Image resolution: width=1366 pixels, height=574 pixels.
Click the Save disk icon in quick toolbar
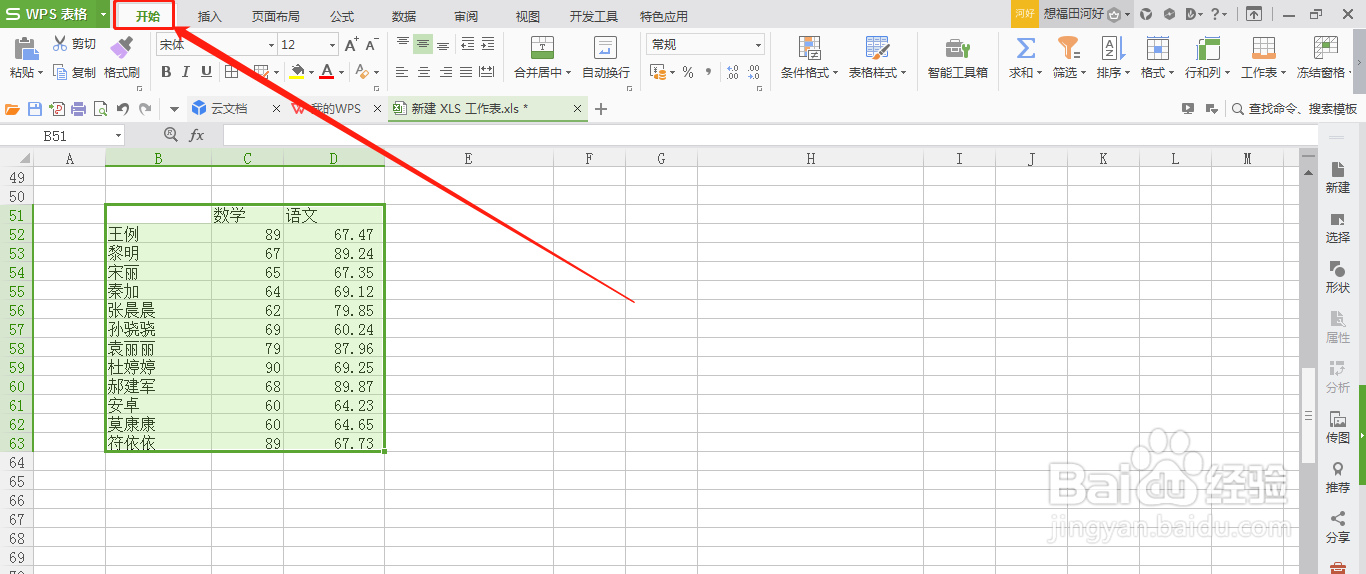point(35,109)
